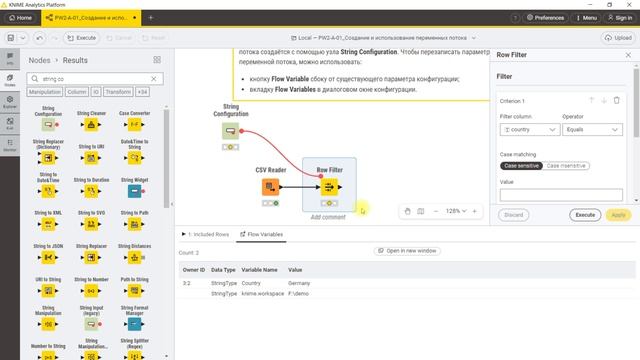Switch to Flow Variables tab
Viewport: 640px width, 360px height.
tap(261, 234)
